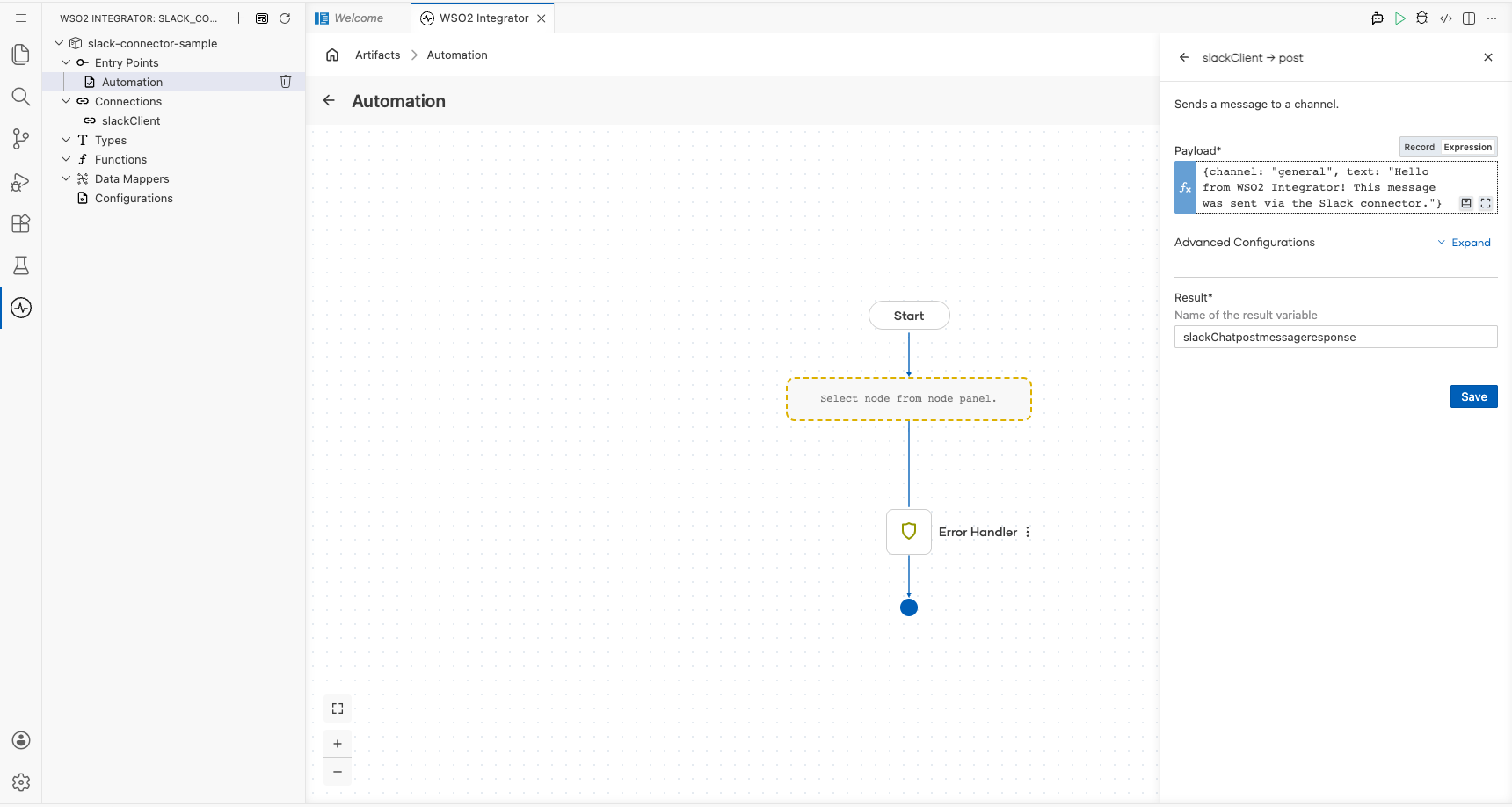Select the Error Handler shield node

coord(909,532)
